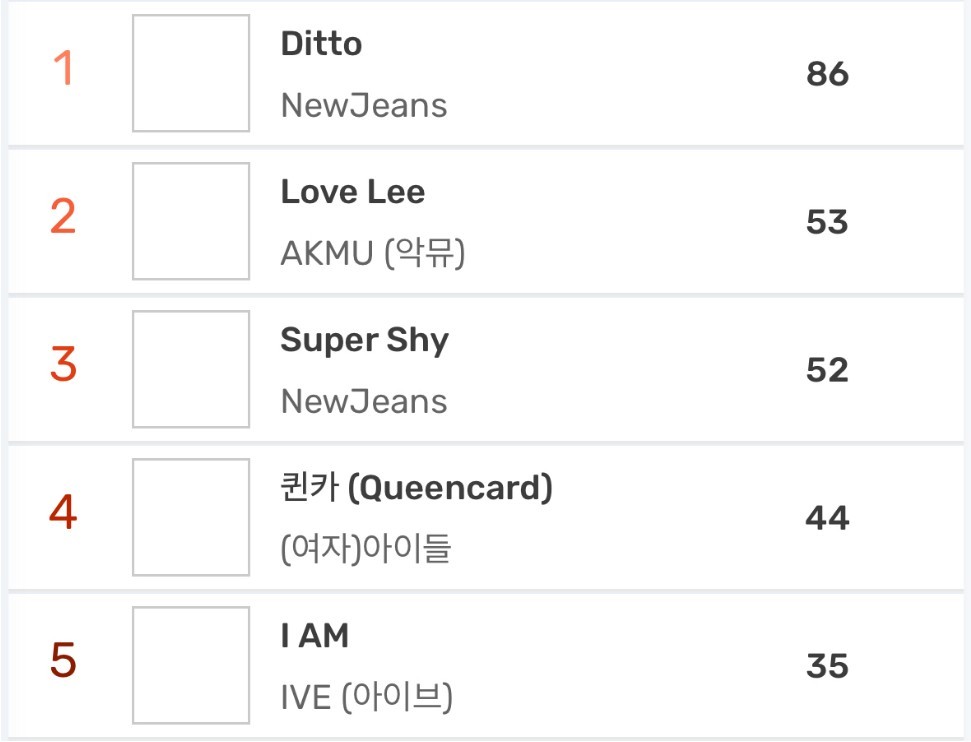
Task: Click the Super Shy song title
Action: pyautogui.click(x=365, y=341)
